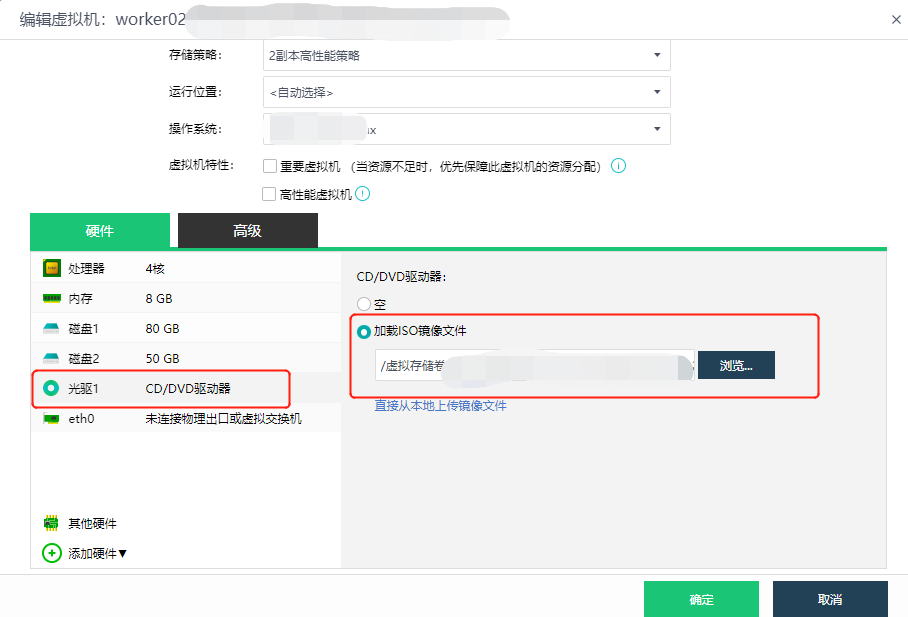Click the memory (内存) module icon
Screen dimensions: 908x617
click(52, 298)
